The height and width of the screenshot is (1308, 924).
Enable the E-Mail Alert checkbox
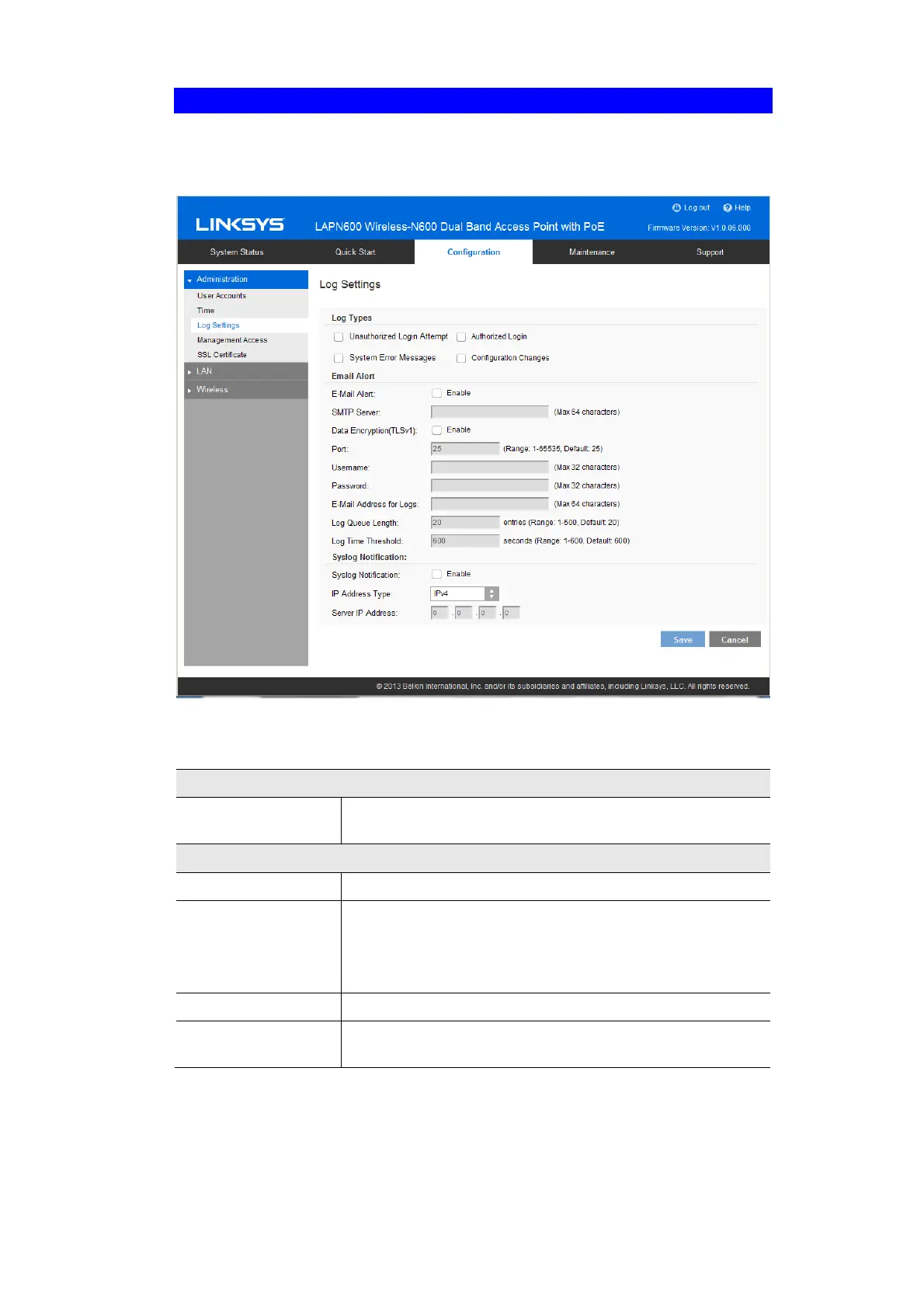[437, 393]
